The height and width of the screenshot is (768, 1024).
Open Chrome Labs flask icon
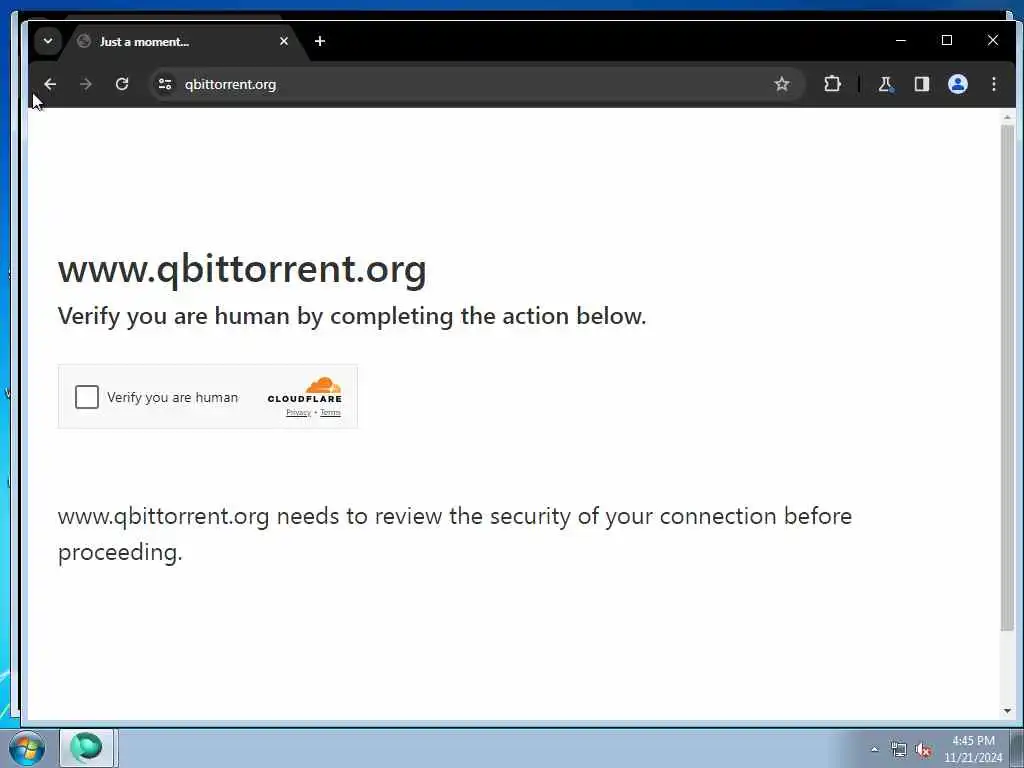click(886, 84)
